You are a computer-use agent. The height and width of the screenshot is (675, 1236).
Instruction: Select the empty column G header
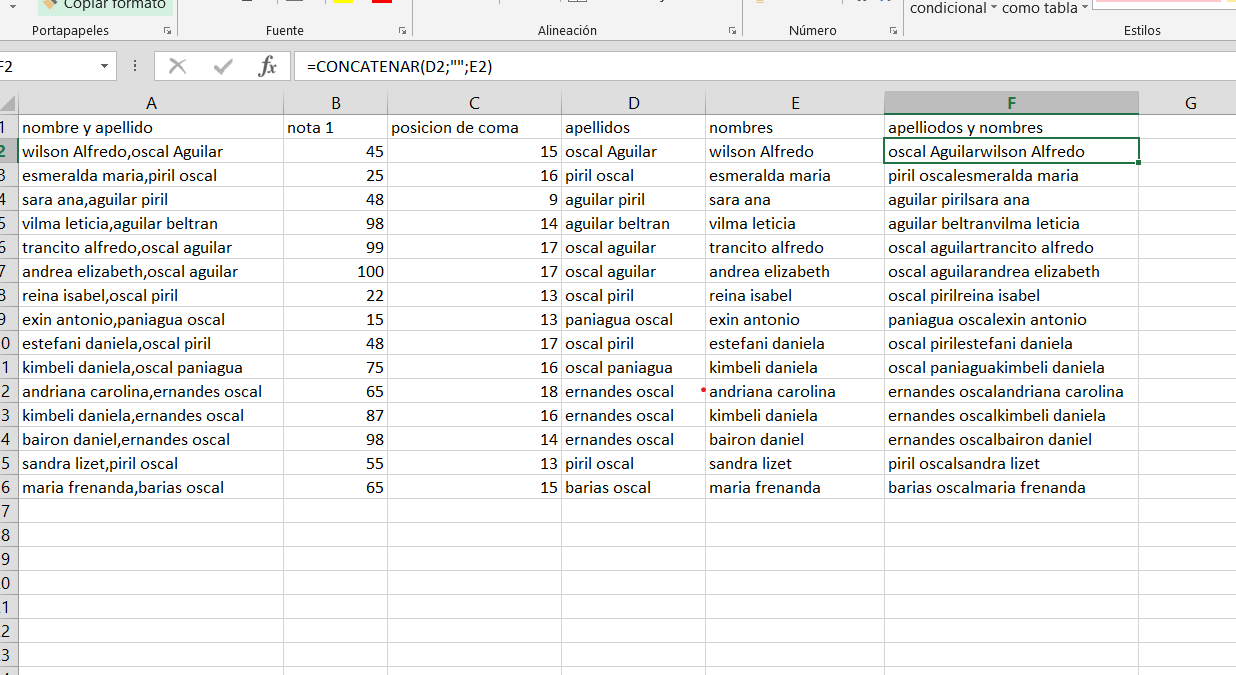click(x=1190, y=103)
